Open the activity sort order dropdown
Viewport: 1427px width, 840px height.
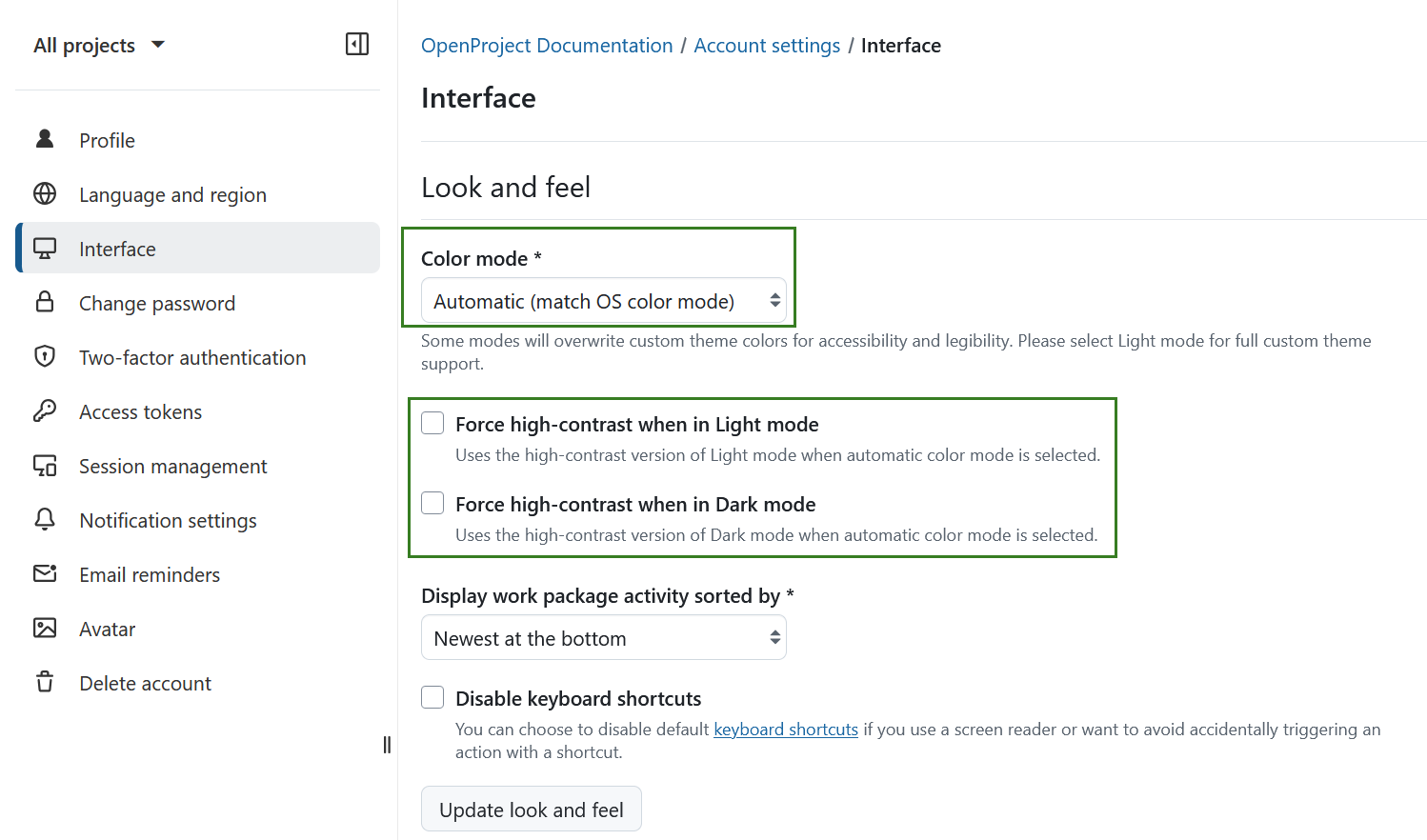coord(603,638)
